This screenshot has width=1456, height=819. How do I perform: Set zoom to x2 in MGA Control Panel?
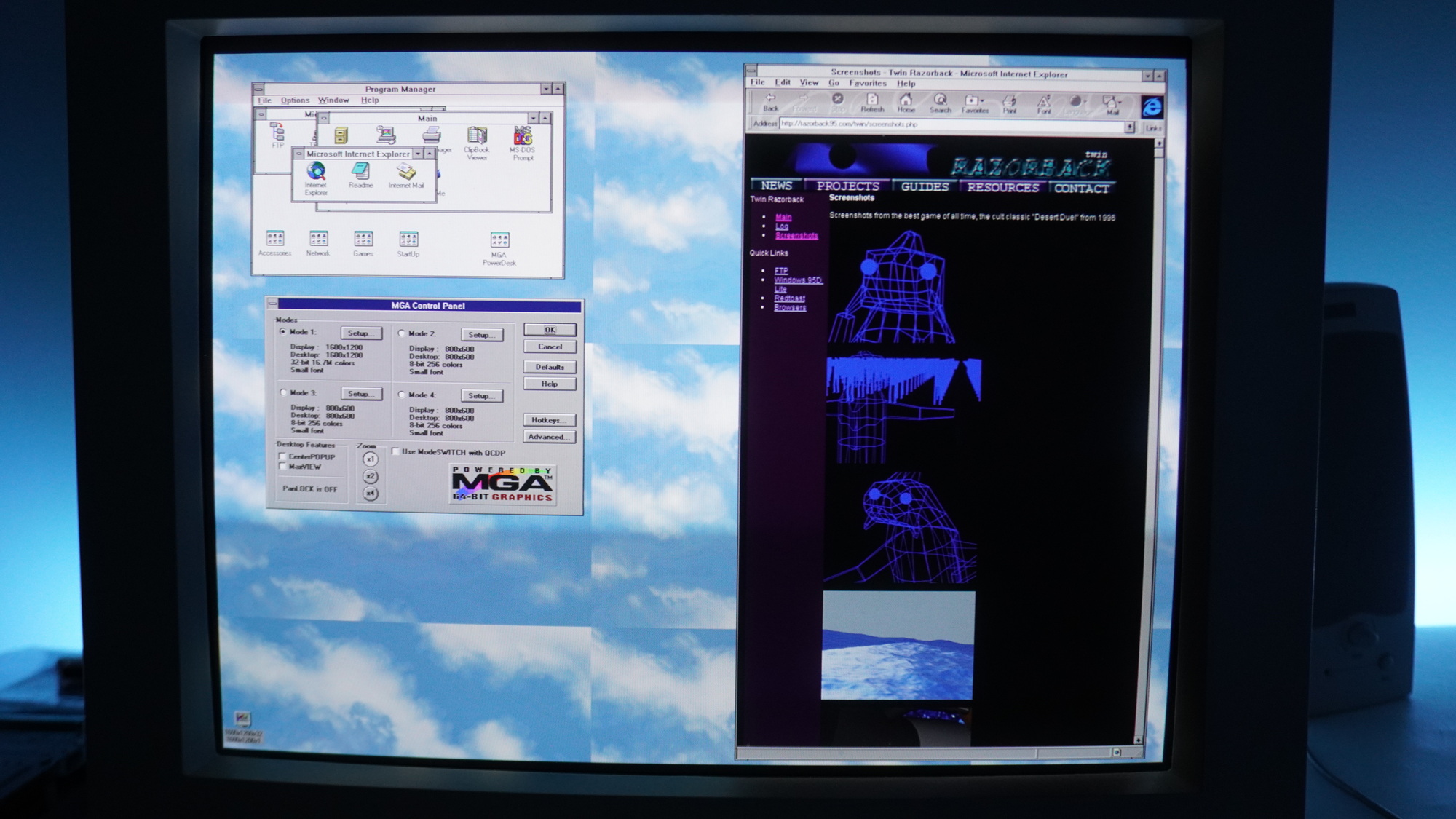tap(371, 476)
